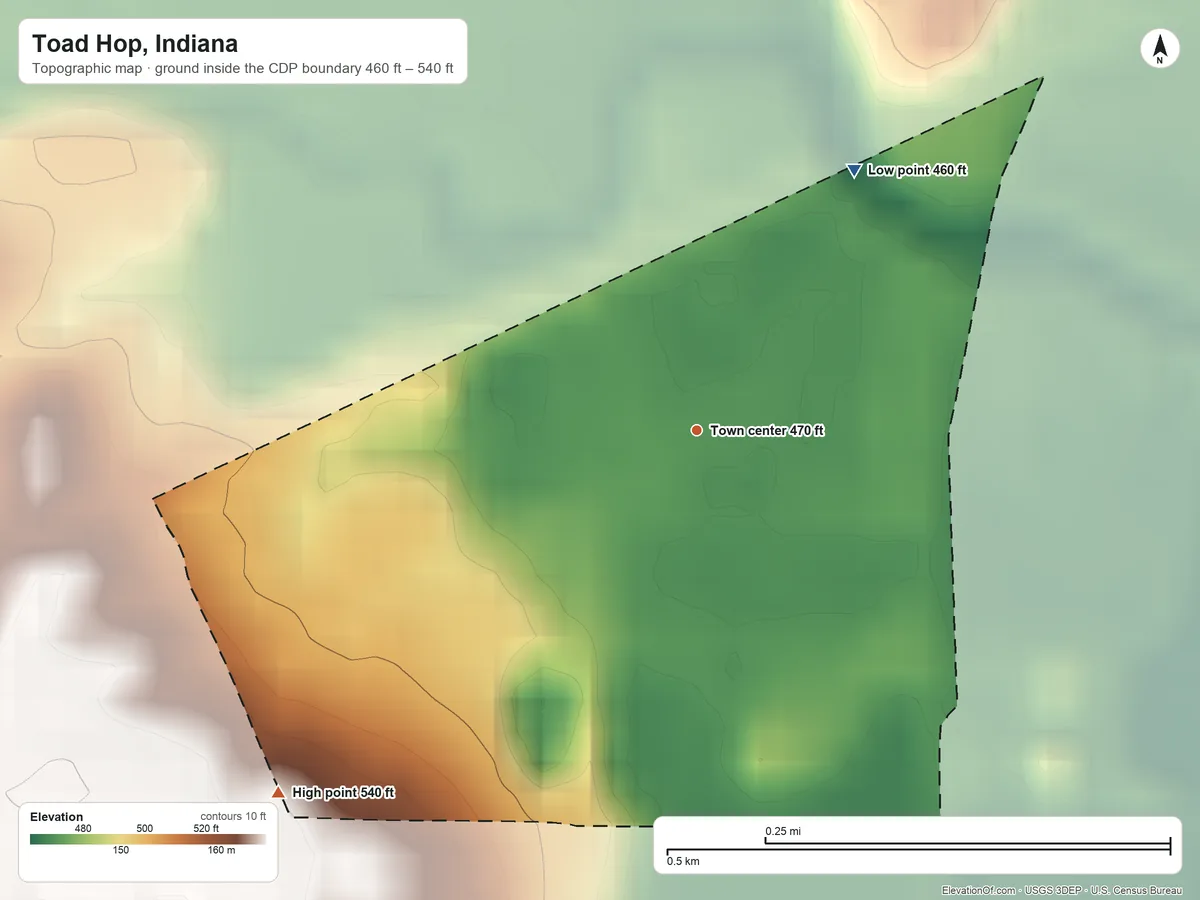
Task: Click the 'Elevation' legend heading
Action: (57, 817)
